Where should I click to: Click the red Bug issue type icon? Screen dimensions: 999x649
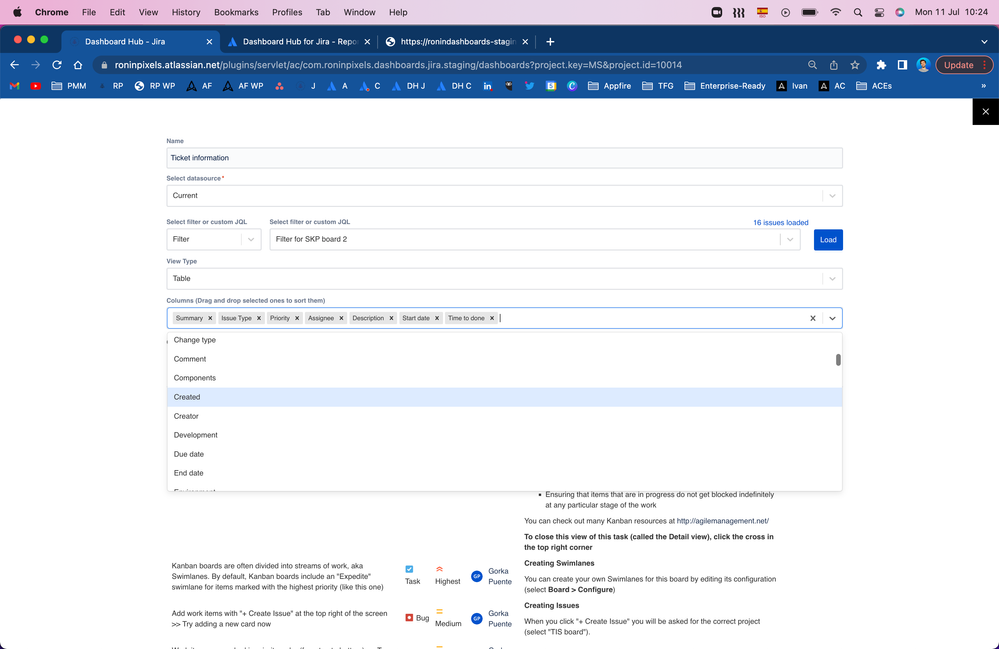coord(409,617)
